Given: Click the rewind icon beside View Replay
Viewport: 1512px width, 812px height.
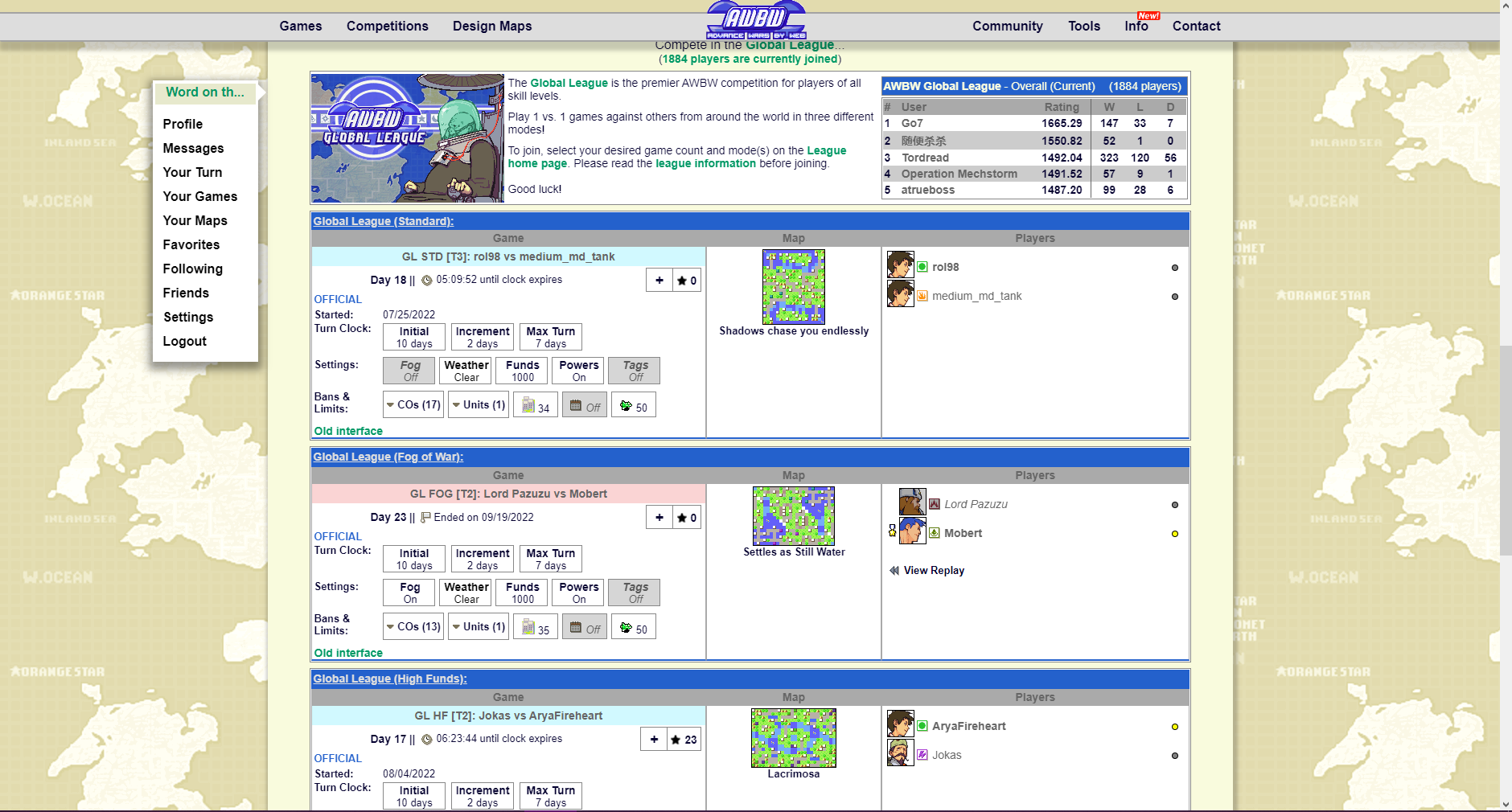Looking at the screenshot, I should pos(894,571).
